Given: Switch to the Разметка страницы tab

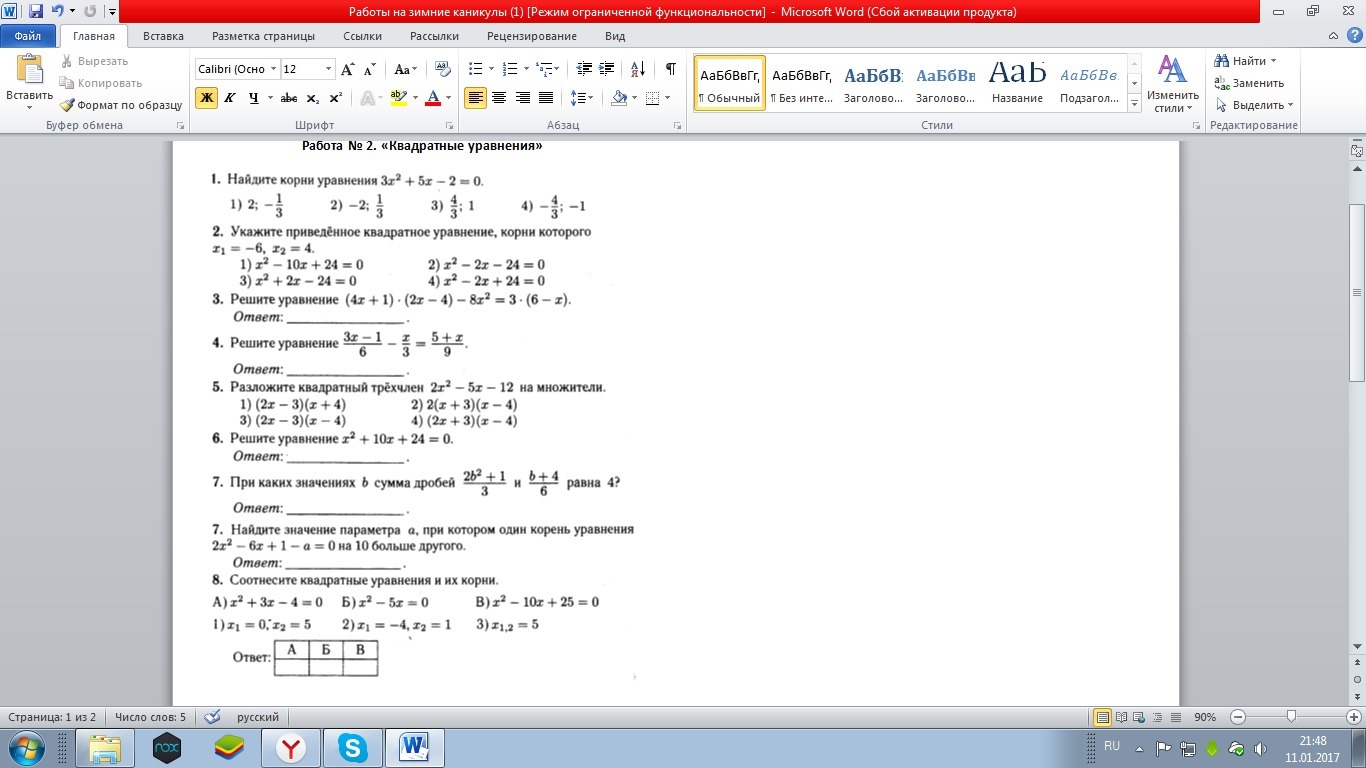Looking at the screenshot, I should tap(263, 36).
